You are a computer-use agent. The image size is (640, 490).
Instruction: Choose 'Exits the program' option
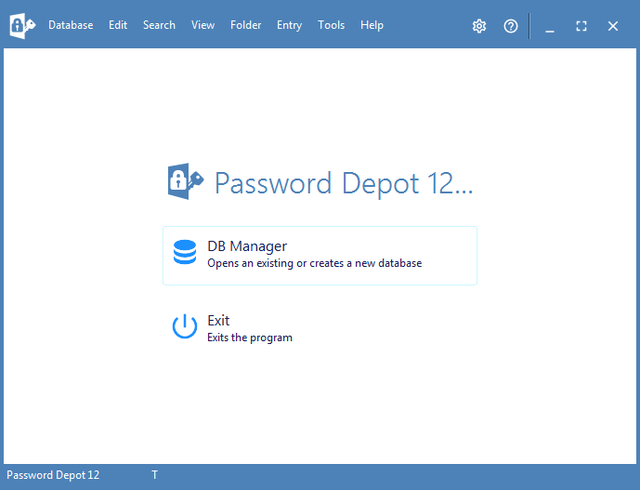pos(249,338)
